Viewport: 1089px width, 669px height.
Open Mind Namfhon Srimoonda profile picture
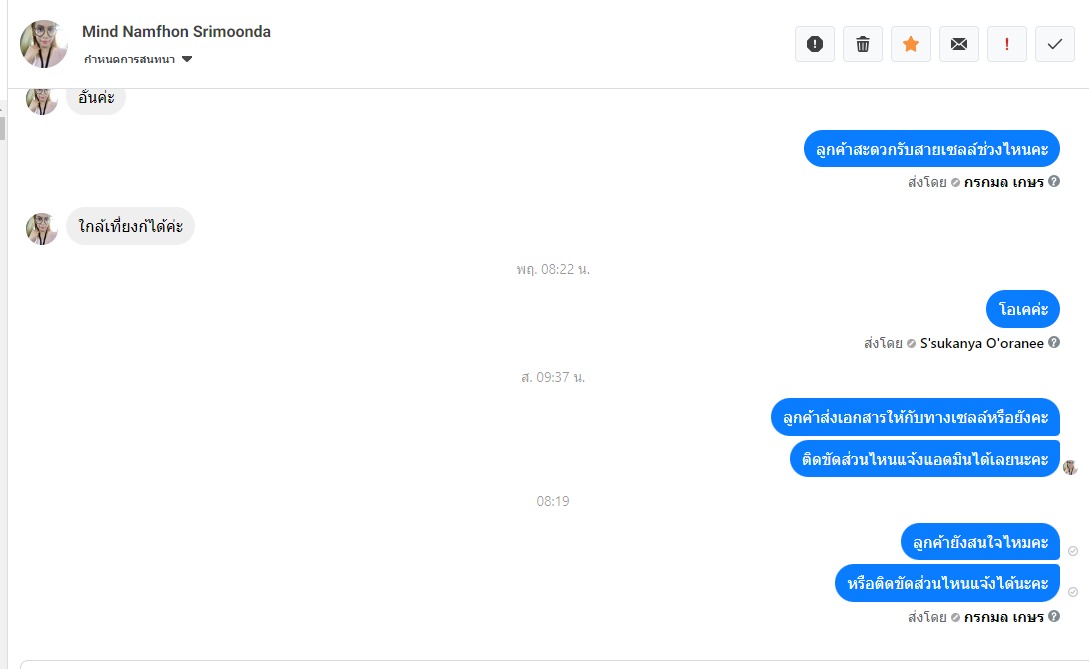tap(44, 44)
